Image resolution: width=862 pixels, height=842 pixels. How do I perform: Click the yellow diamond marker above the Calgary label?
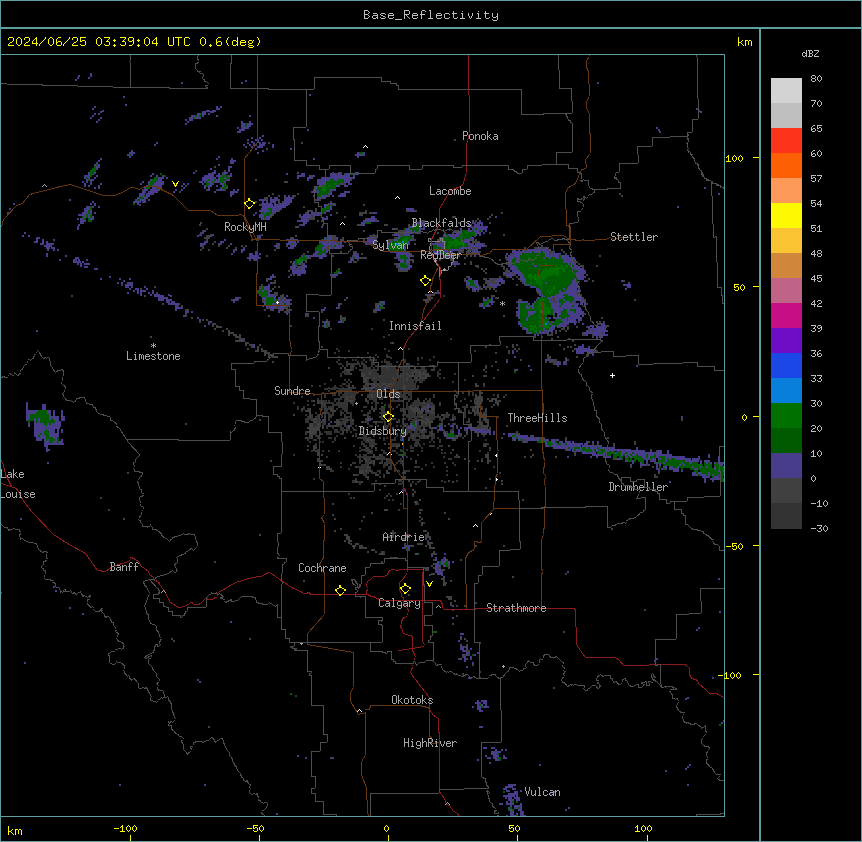tap(405, 589)
